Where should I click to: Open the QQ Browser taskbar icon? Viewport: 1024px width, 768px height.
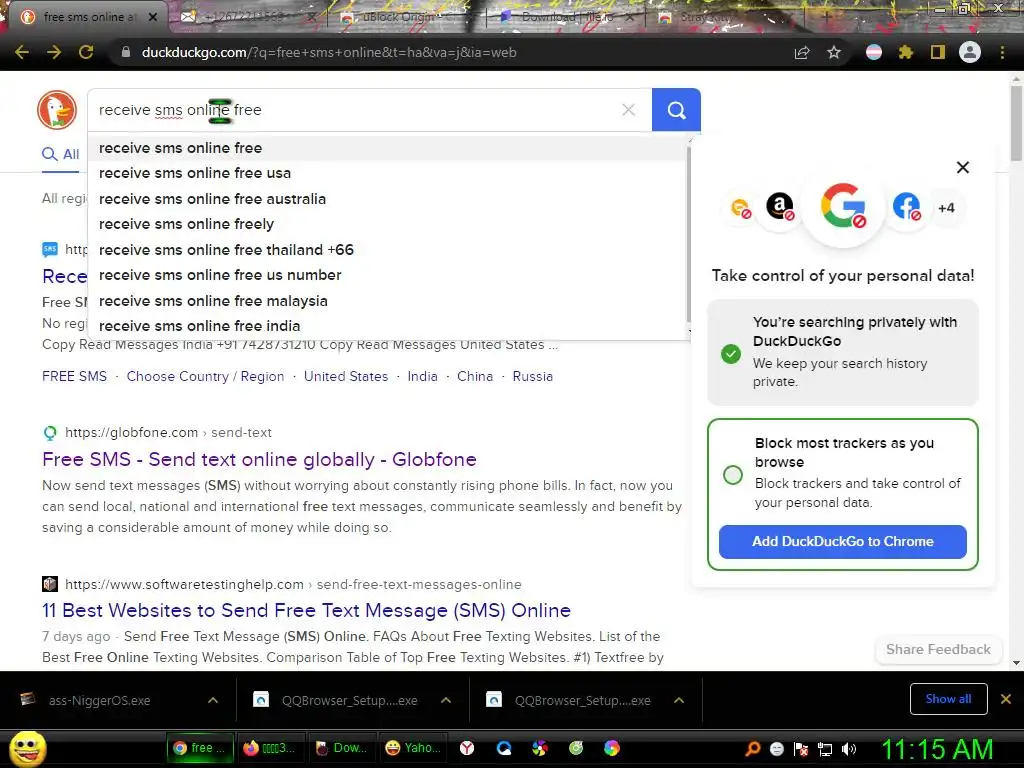(504, 748)
